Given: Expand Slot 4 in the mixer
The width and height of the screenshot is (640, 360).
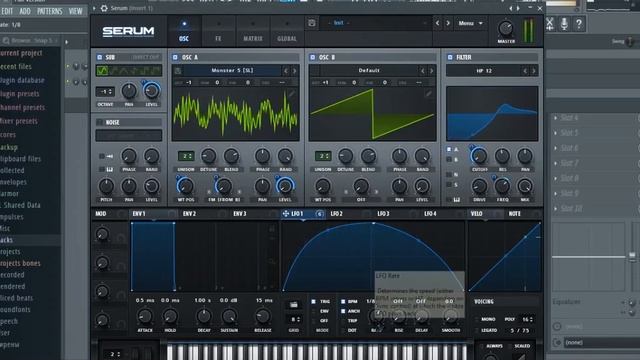Looking at the screenshot, I should pyautogui.click(x=556, y=118).
